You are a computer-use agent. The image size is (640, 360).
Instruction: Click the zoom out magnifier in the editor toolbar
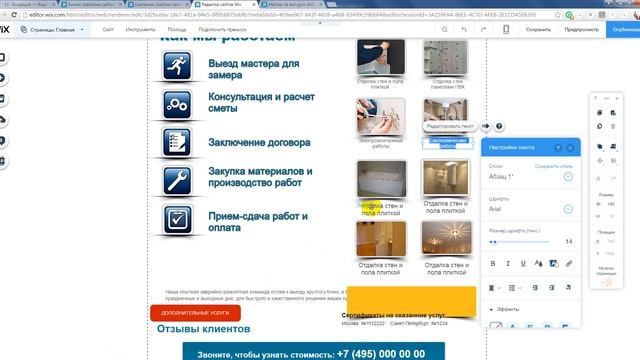[444, 29]
